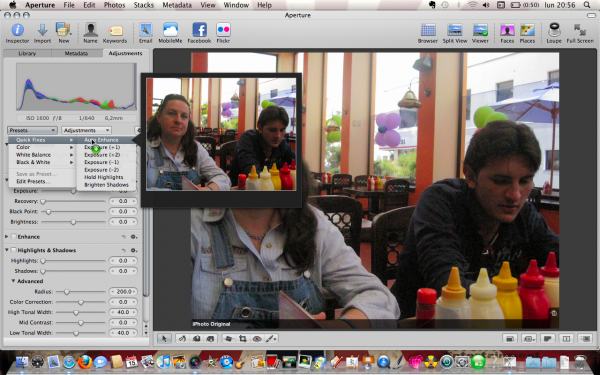The width and height of the screenshot is (600, 375).
Task: Choose Hold Highlights preset
Action: point(104,177)
